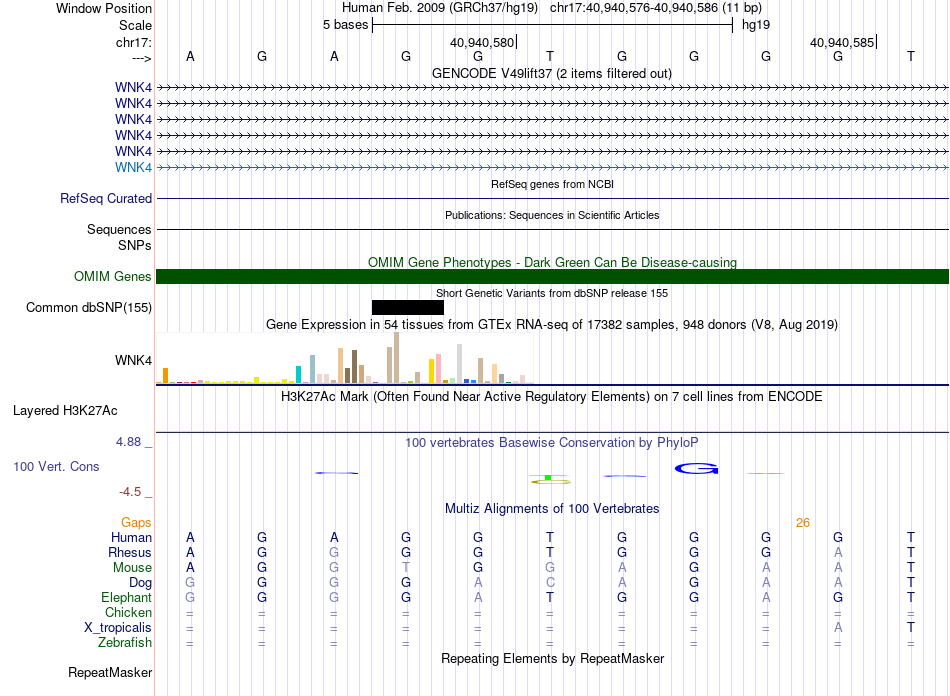Click the Common dbSNP(155) label
The image size is (950, 696).
click(89, 307)
